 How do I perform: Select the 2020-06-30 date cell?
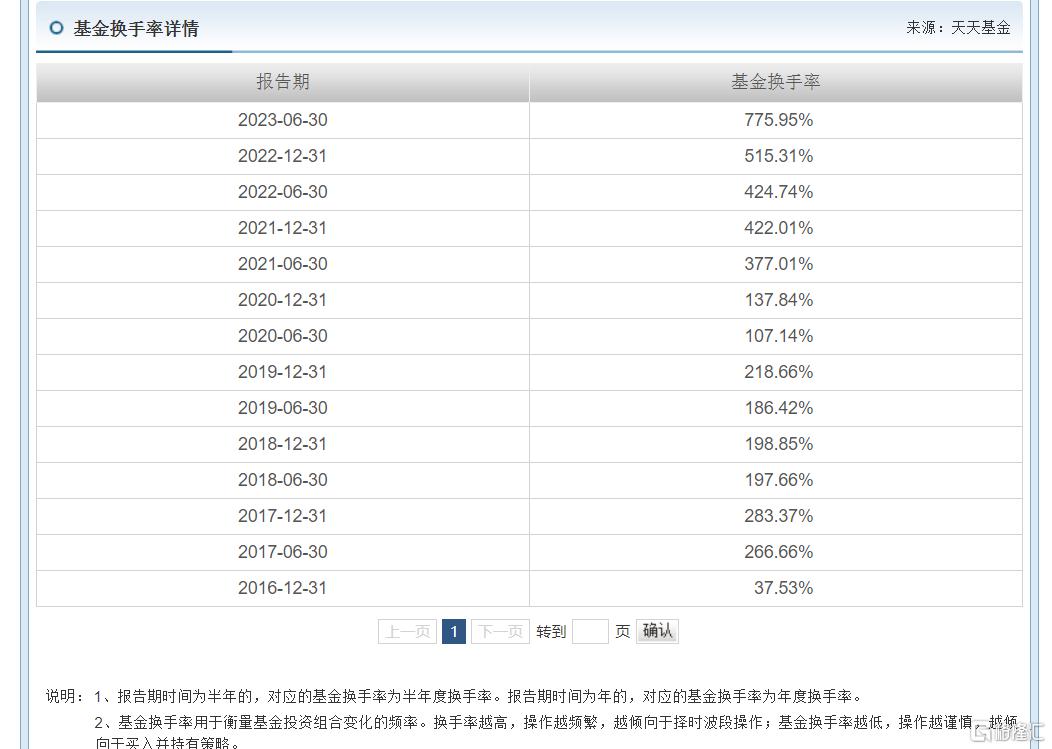click(x=282, y=336)
